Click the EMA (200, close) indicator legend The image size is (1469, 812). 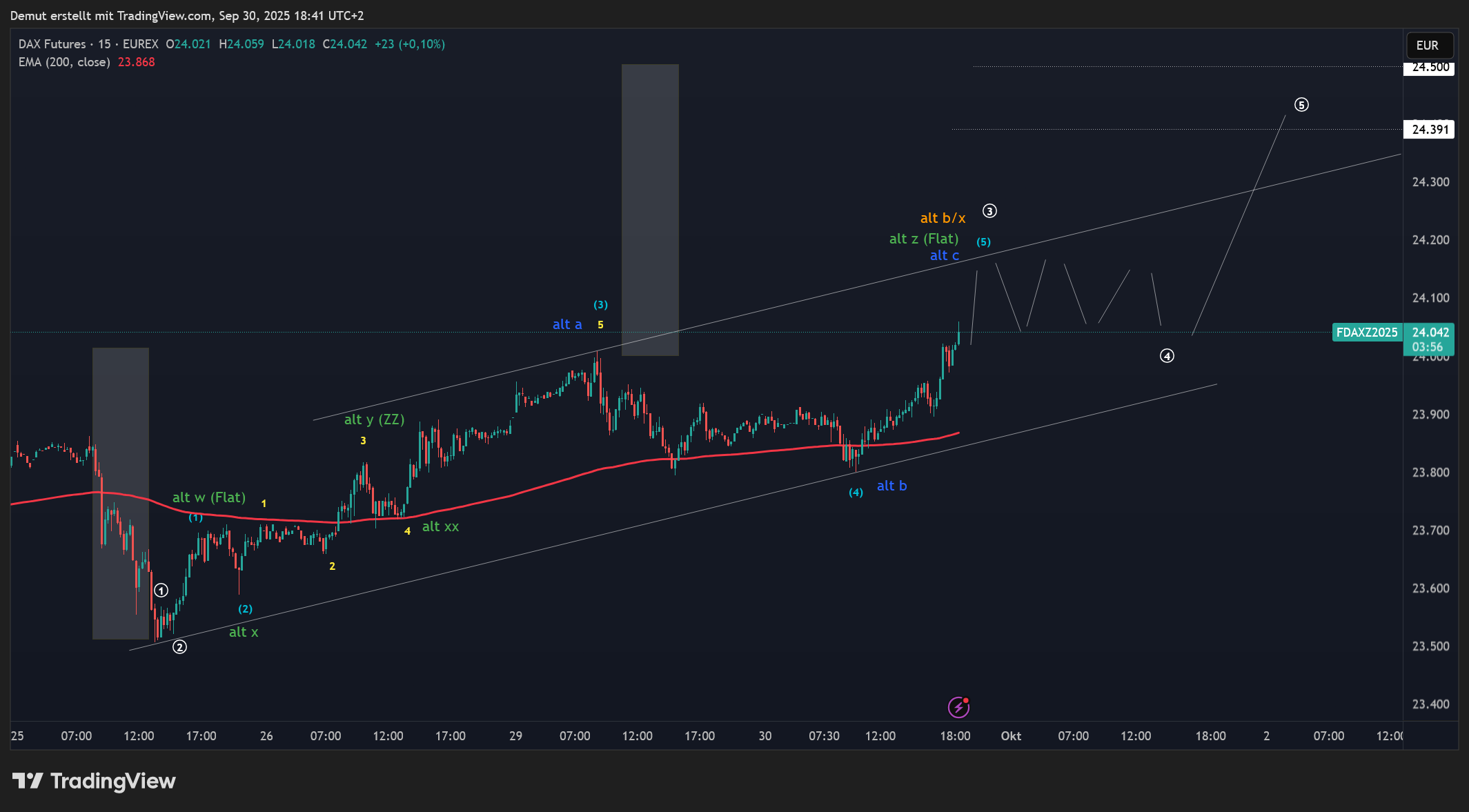[64, 62]
